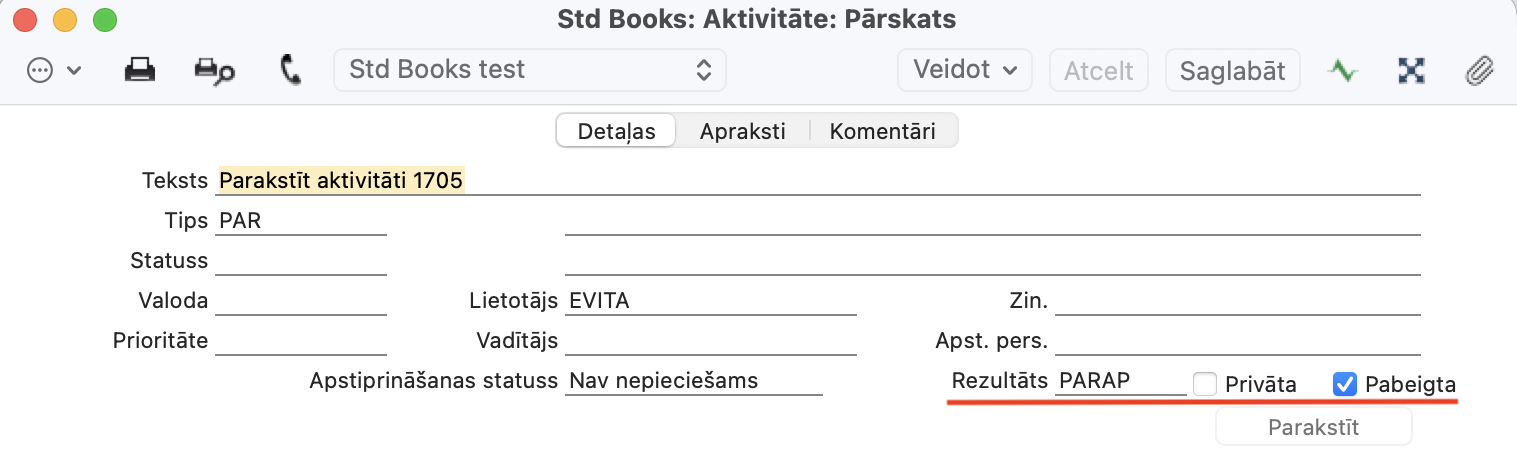1517x455 pixels.
Task: Click the chevron beside the ellipsis icon
Action: pos(74,71)
